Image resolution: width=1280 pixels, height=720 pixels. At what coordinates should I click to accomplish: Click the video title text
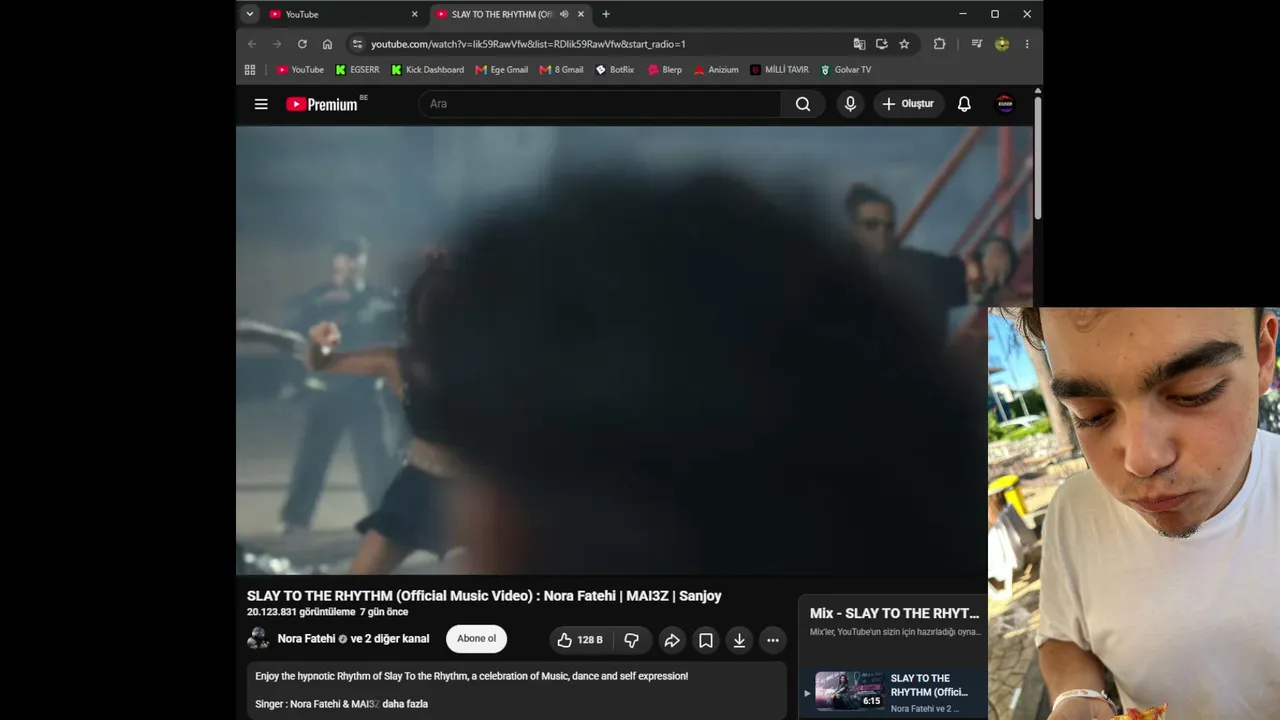[484, 596]
